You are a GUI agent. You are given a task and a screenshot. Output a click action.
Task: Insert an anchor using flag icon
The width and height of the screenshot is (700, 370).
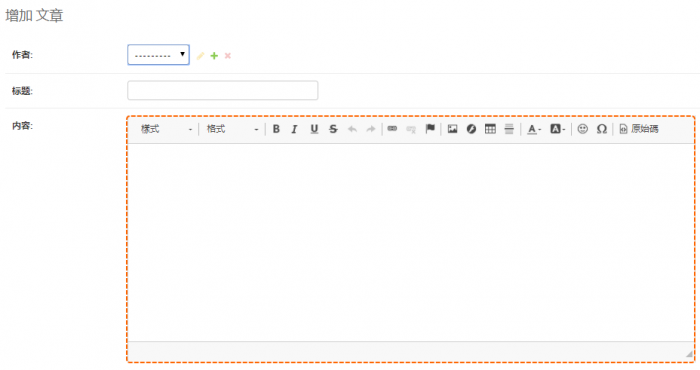pyautogui.click(x=430, y=129)
